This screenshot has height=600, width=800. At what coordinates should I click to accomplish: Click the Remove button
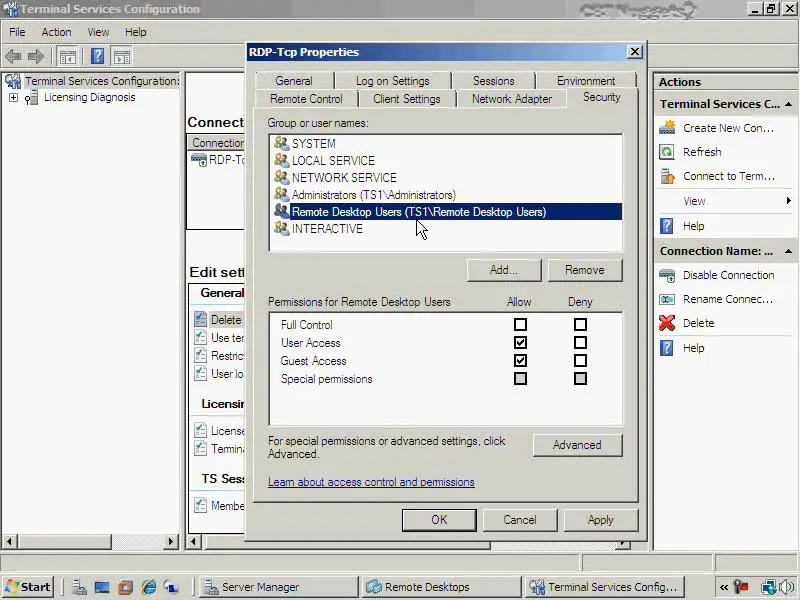(585, 270)
